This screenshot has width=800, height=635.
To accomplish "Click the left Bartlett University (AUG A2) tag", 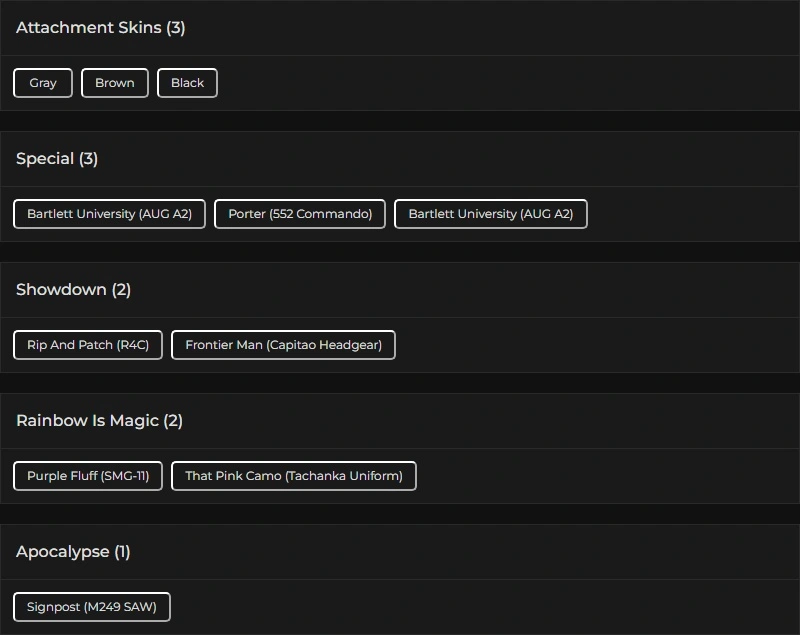I will pyautogui.click(x=109, y=214).
